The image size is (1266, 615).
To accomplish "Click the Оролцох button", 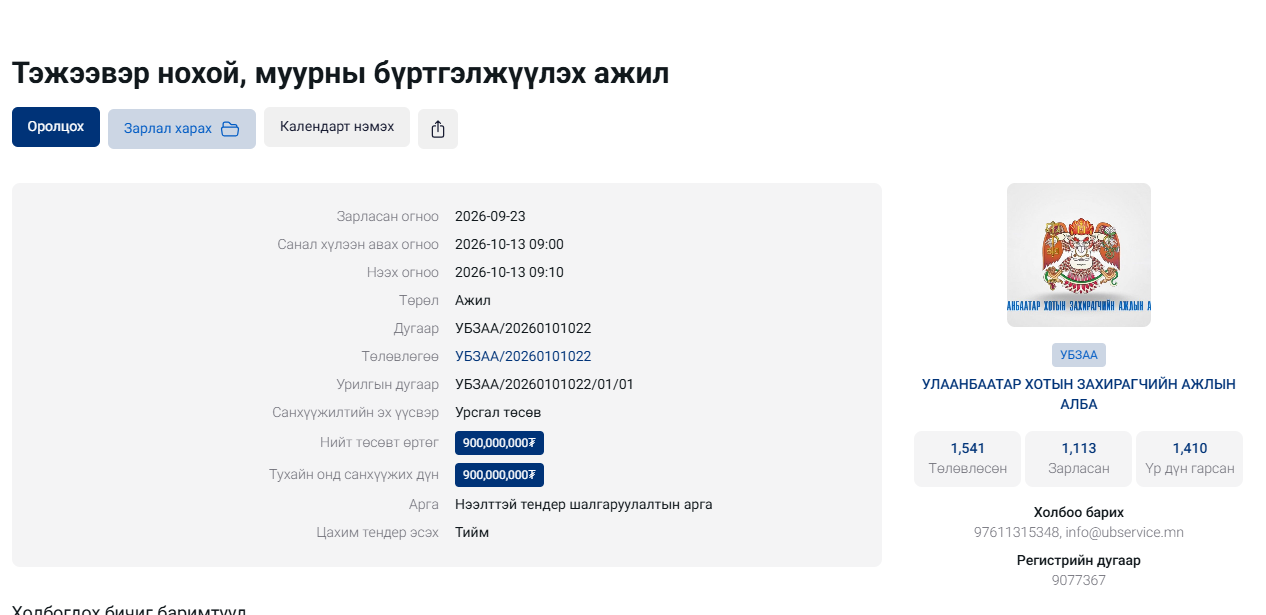I will pyautogui.click(x=56, y=127).
